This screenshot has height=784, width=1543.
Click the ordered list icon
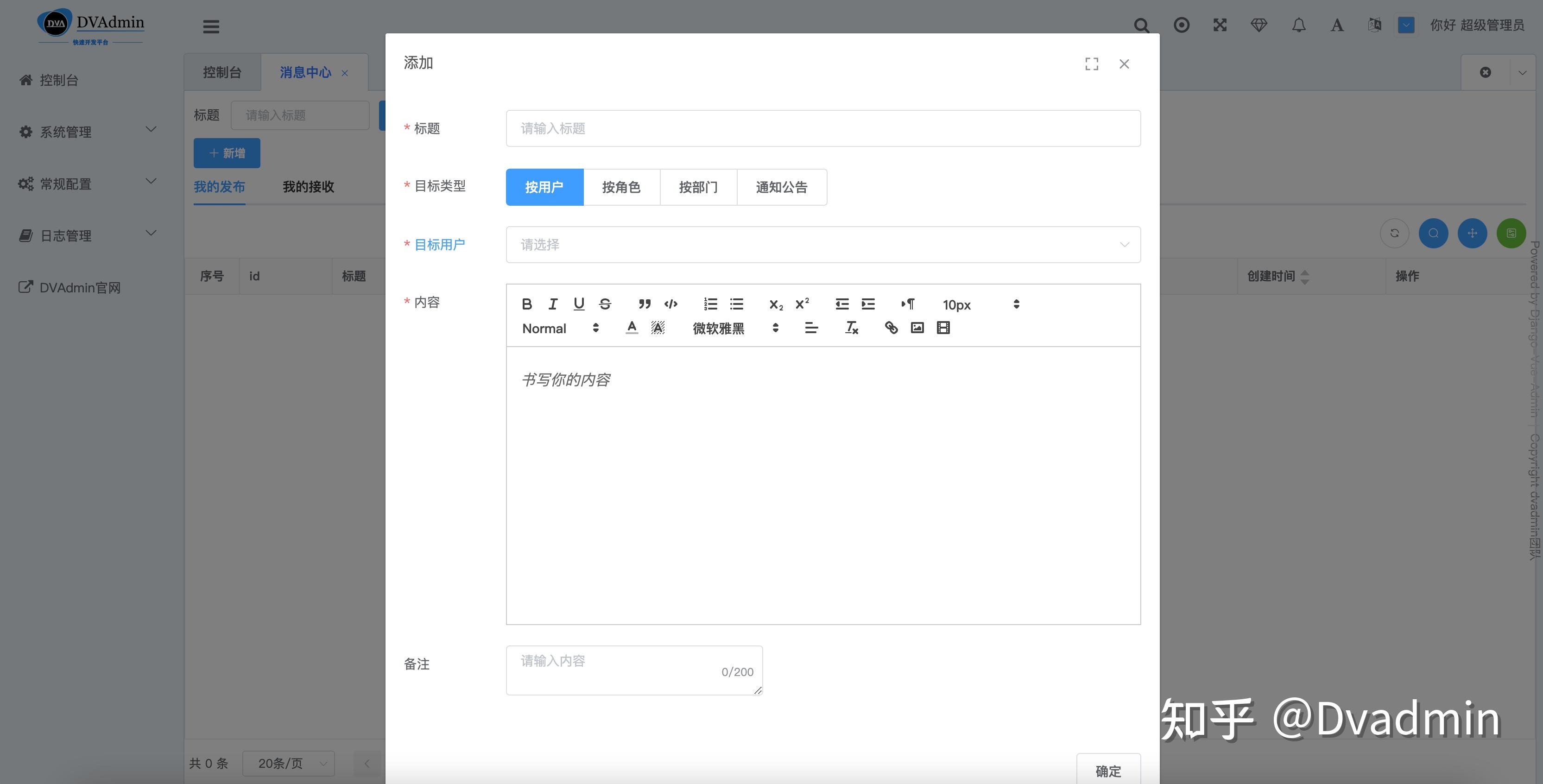tap(710, 304)
